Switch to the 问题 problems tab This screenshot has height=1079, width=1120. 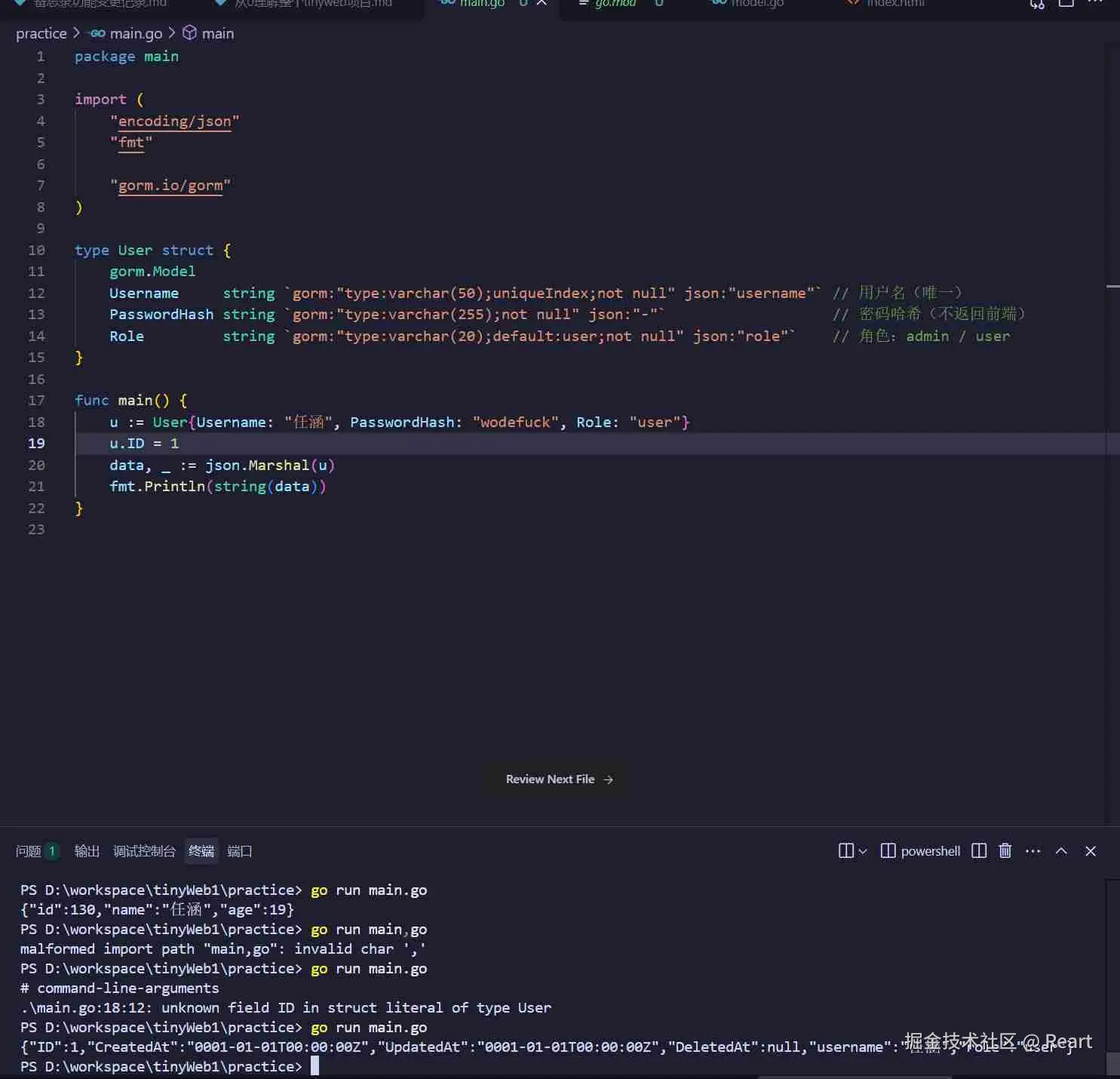coord(29,851)
